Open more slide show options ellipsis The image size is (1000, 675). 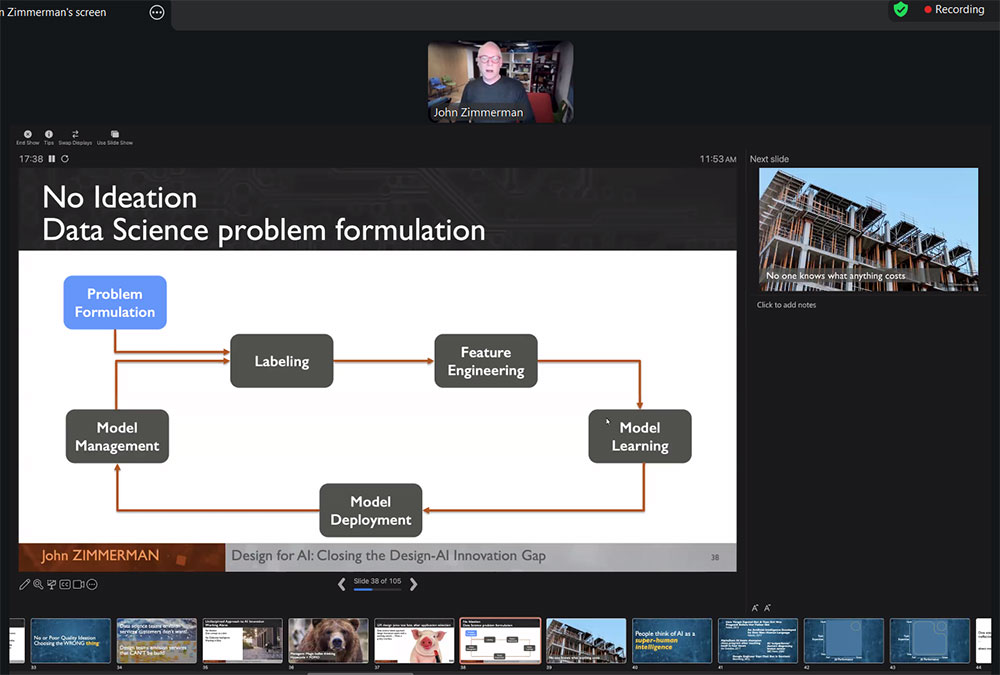(92, 584)
